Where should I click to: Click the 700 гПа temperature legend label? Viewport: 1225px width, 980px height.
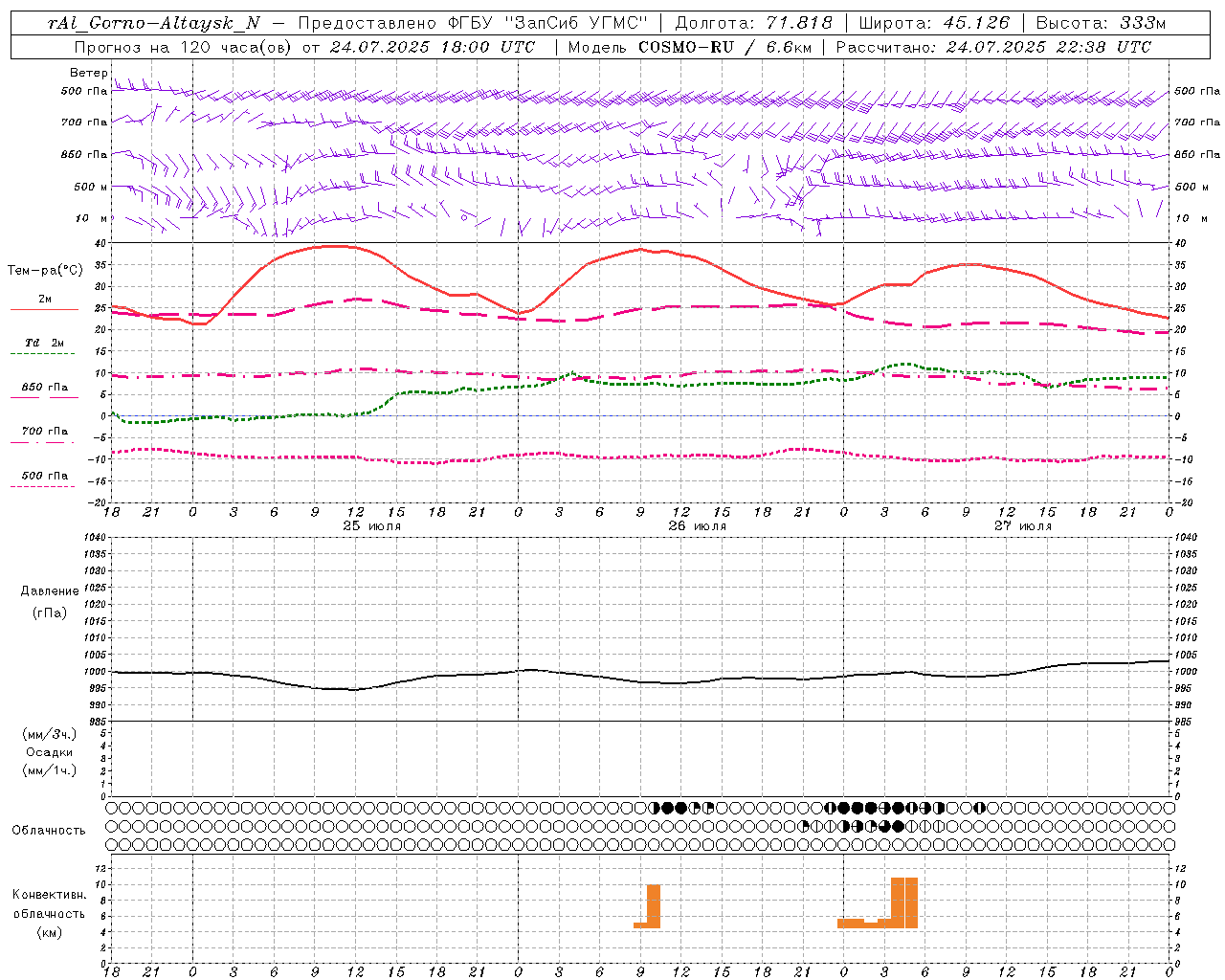pos(45,432)
